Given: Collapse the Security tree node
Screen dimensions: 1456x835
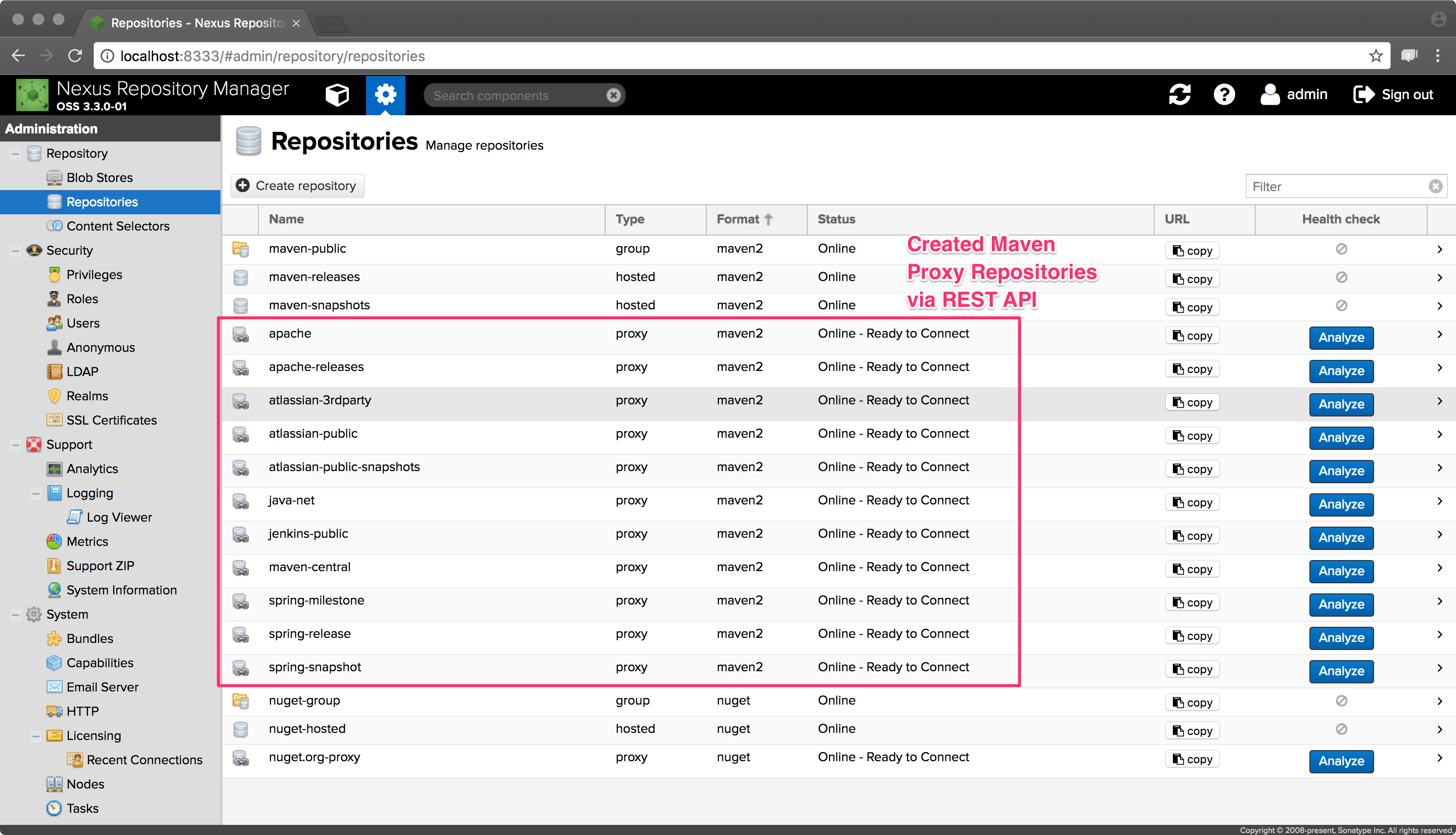Looking at the screenshot, I should coord(16,251).
